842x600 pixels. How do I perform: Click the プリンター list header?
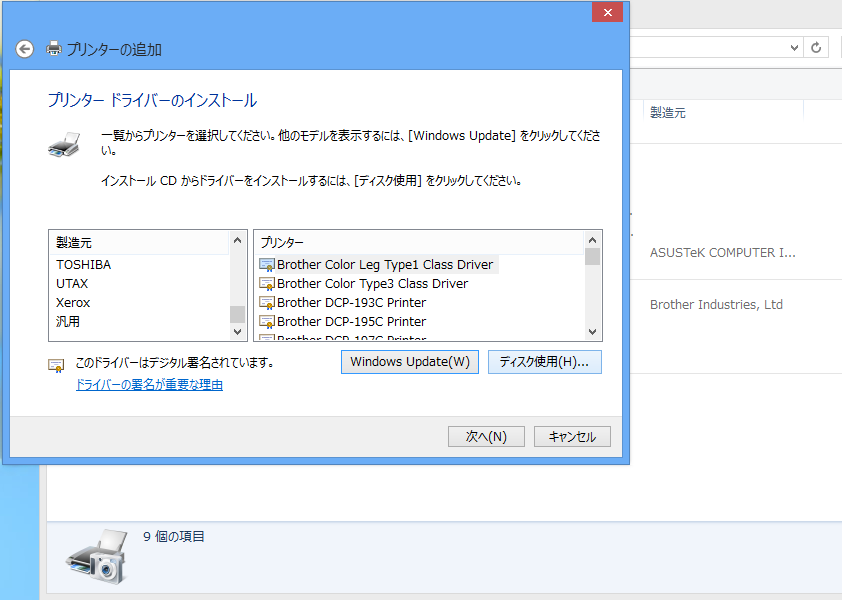[419, 243]
